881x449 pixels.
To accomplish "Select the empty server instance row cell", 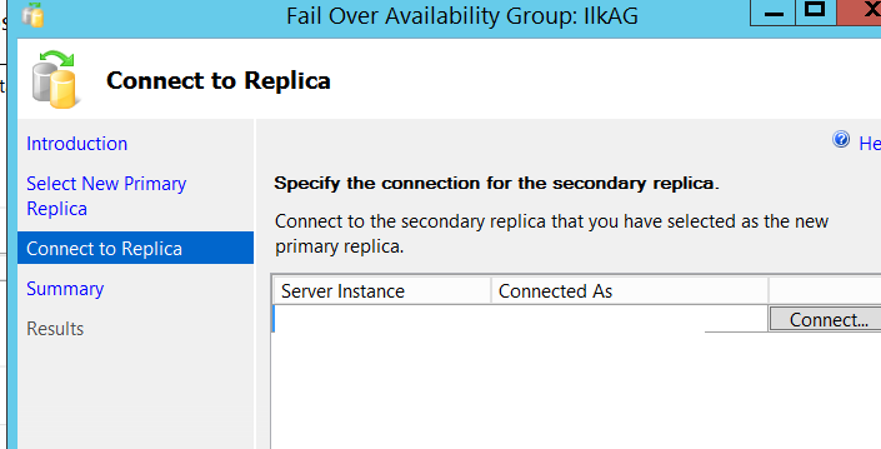I will coord(382,318).
